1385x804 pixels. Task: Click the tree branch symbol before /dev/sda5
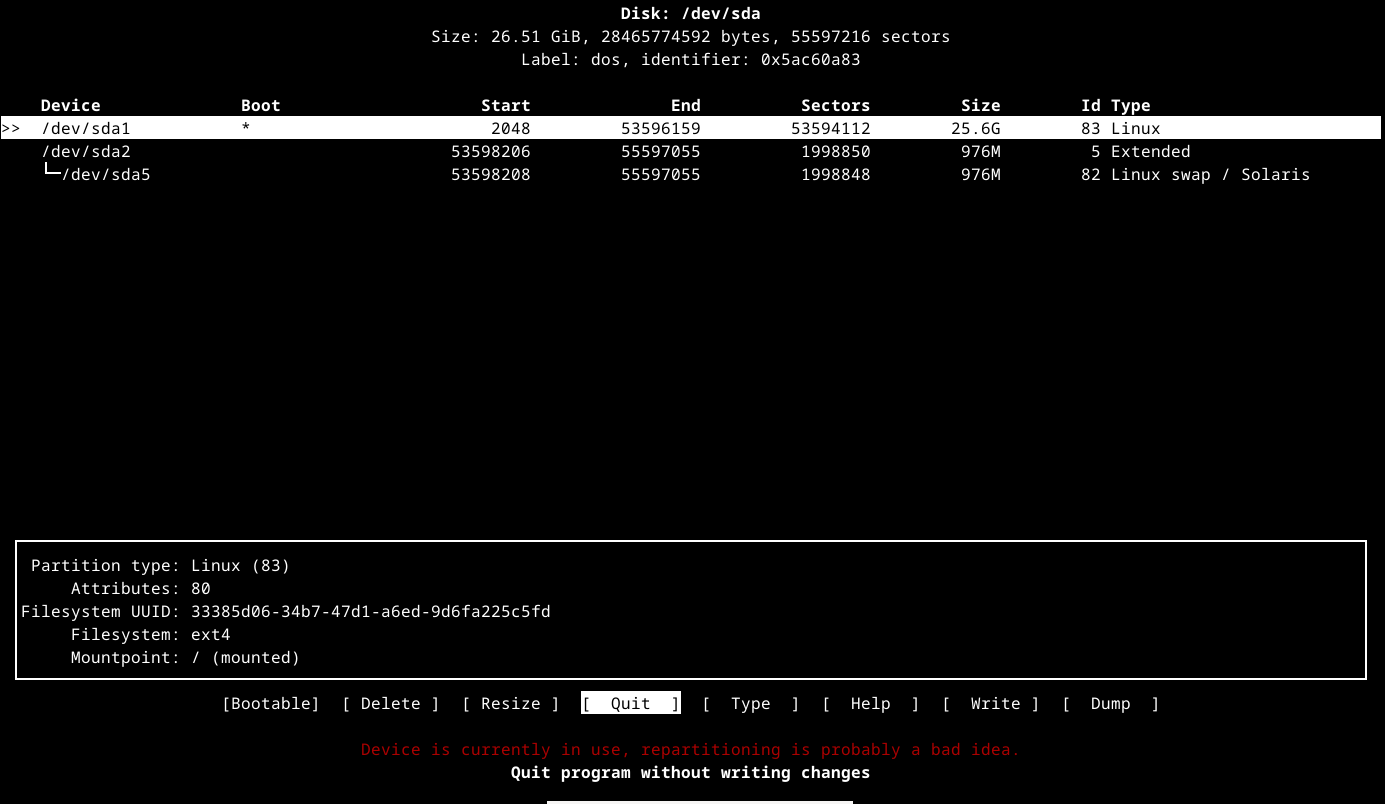tap(51, 174)
